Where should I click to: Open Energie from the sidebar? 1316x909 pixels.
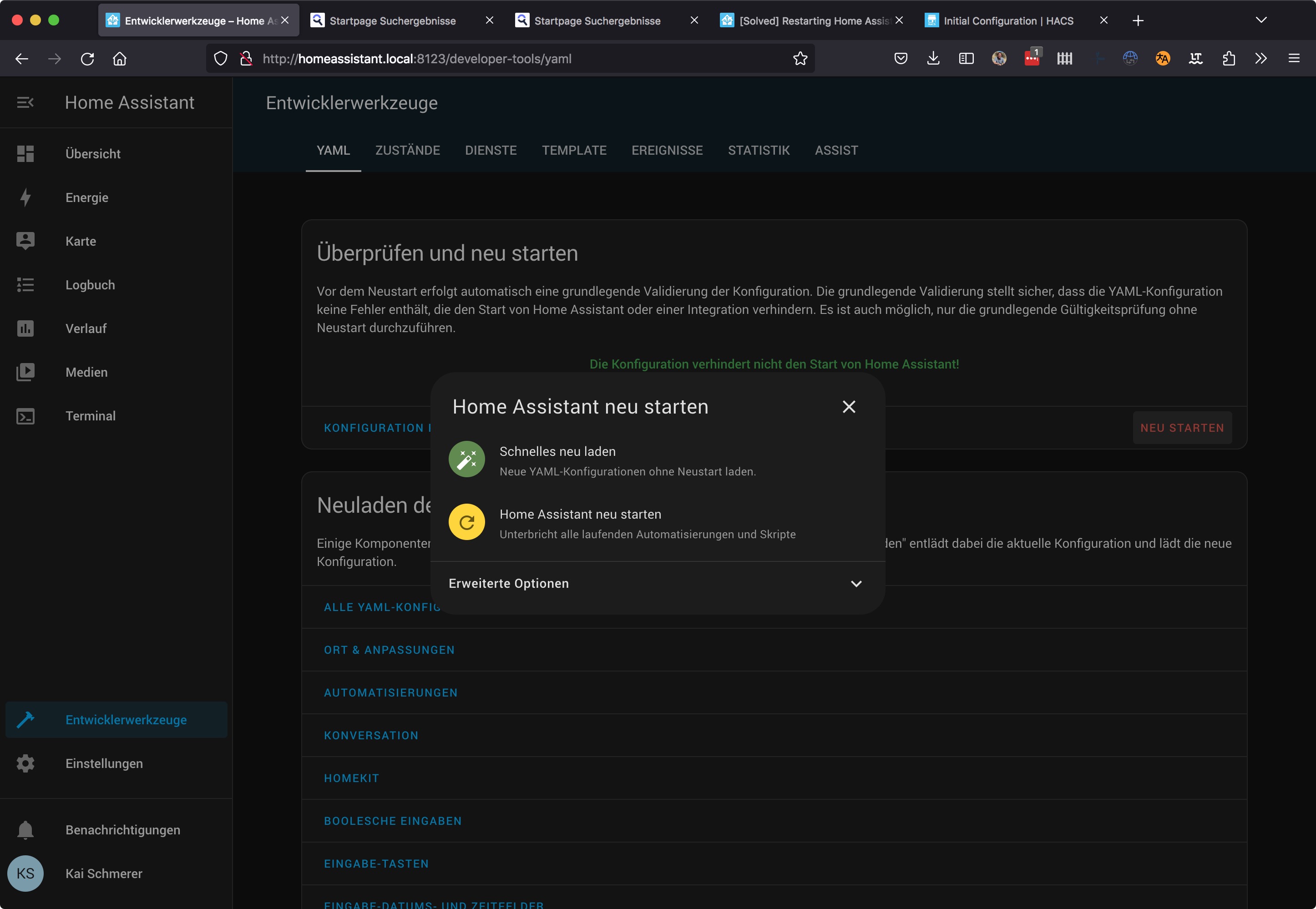[x=86, y=197]
